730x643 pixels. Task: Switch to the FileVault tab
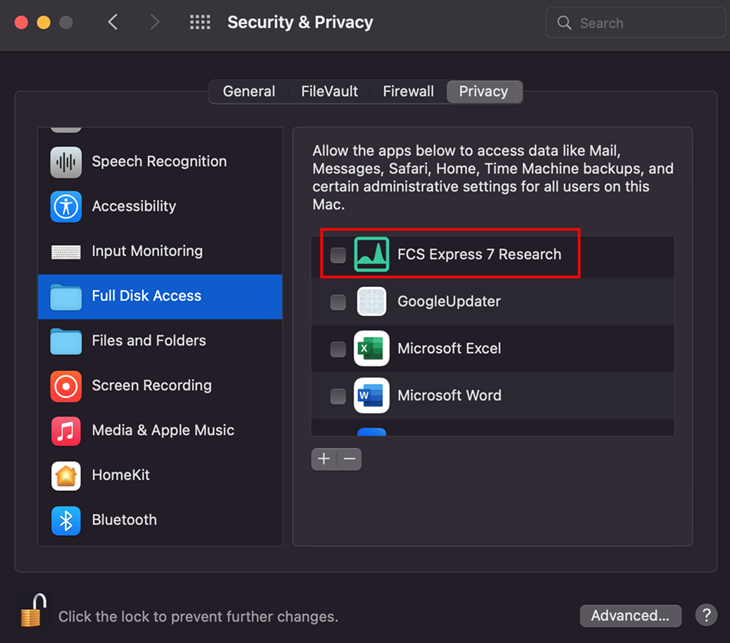[329, 91]
